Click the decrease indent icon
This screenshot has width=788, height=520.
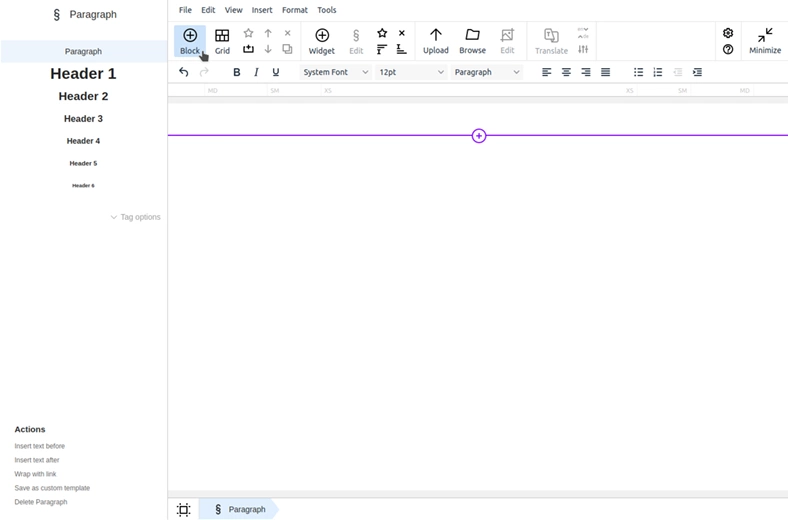click(677, 72)
